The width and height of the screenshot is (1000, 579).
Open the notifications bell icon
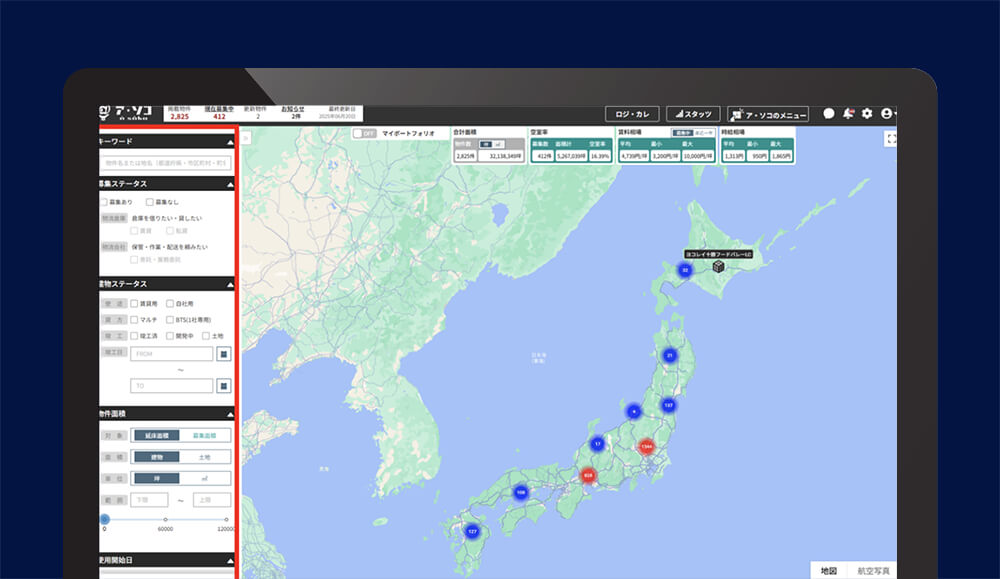coord(848,114)
